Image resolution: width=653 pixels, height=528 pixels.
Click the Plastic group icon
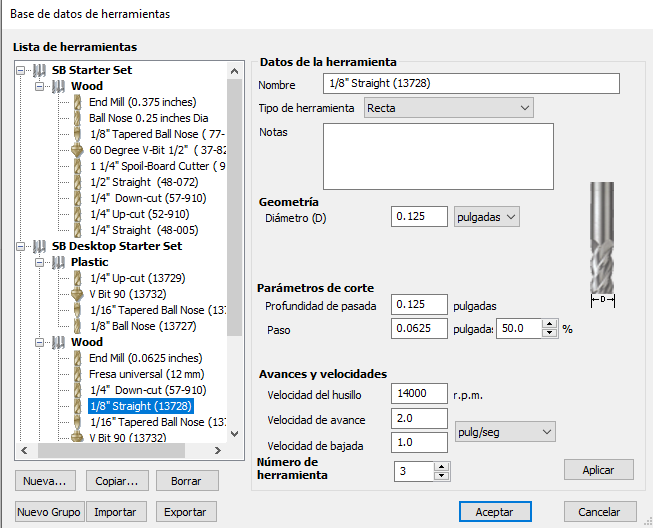[58, 262]
